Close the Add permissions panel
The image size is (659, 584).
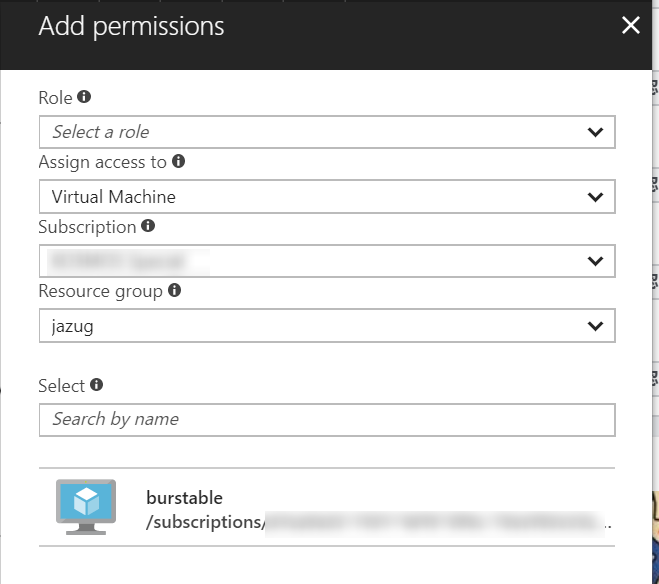[630, 26]
